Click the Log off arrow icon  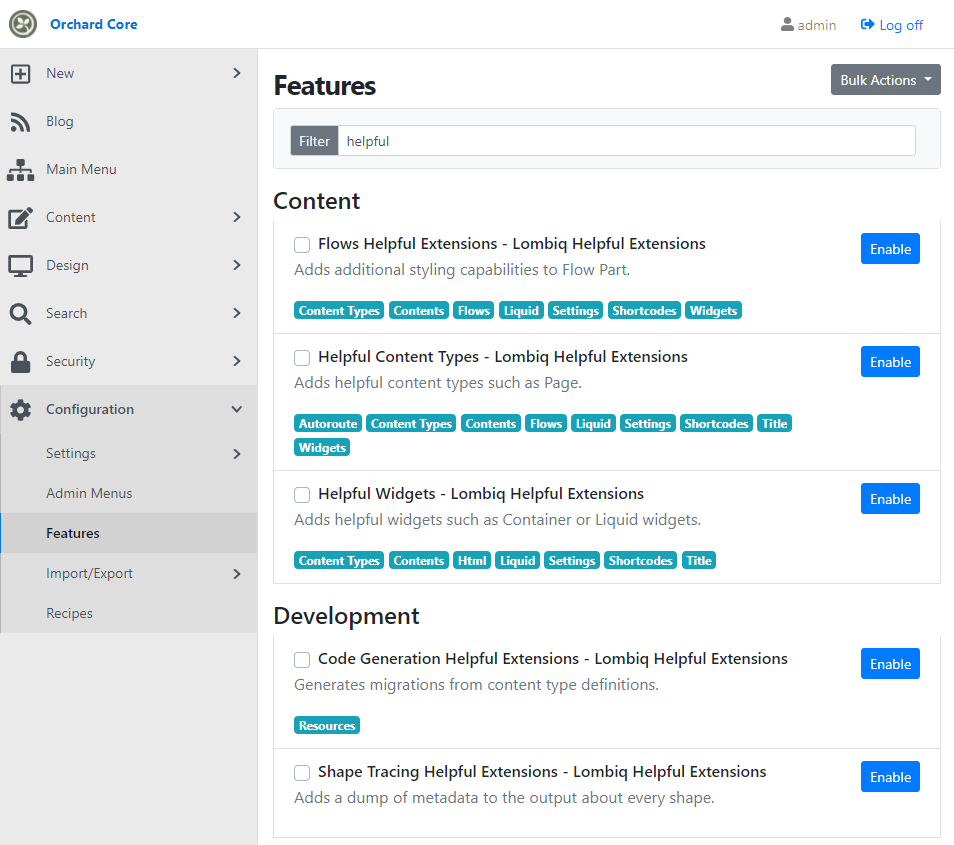[867, 24]
